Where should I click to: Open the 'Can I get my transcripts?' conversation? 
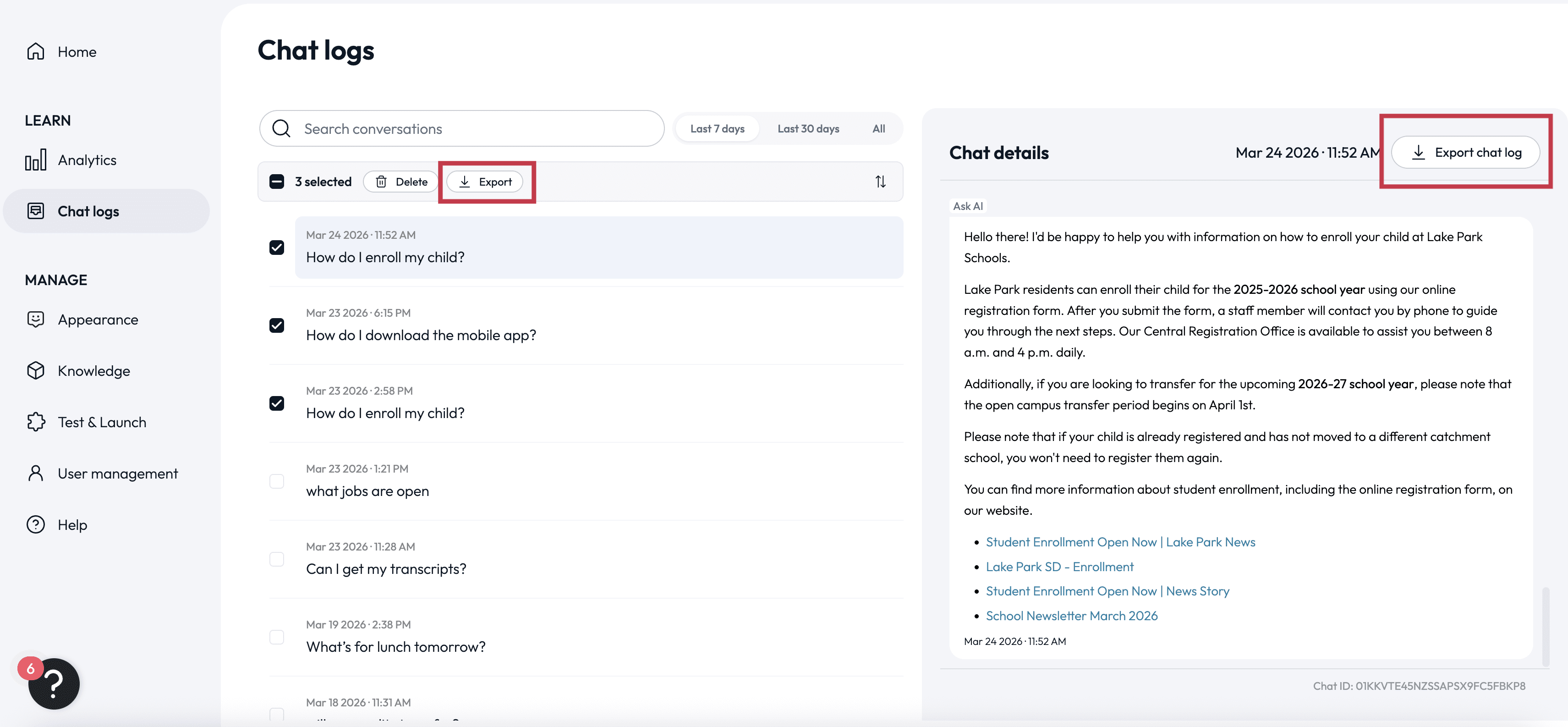coord(599,559)
